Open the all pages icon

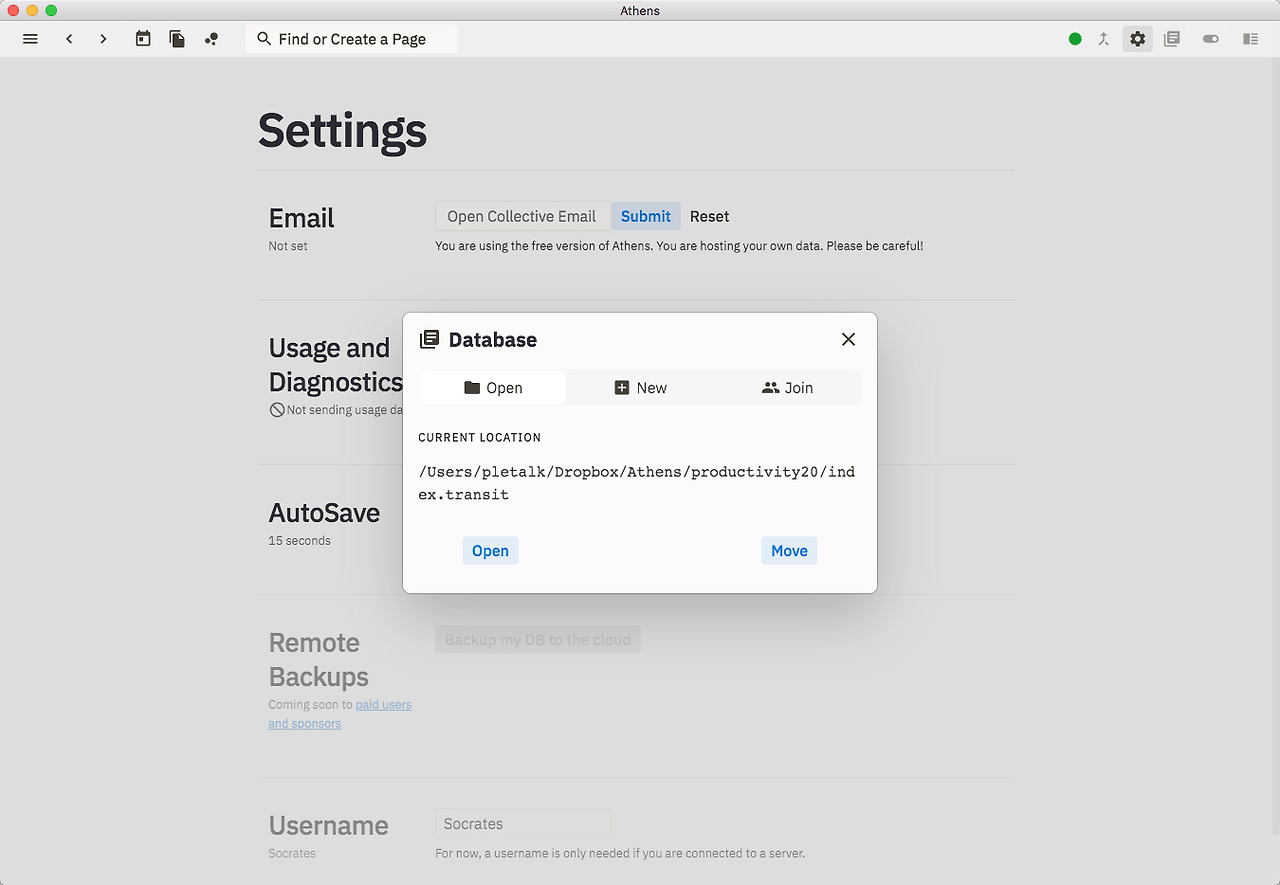click(x=177, y=39)
